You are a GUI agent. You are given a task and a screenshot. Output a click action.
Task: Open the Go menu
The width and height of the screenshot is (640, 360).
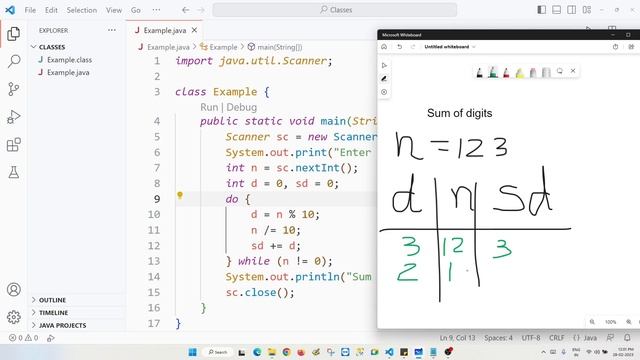tap(136, 10)
